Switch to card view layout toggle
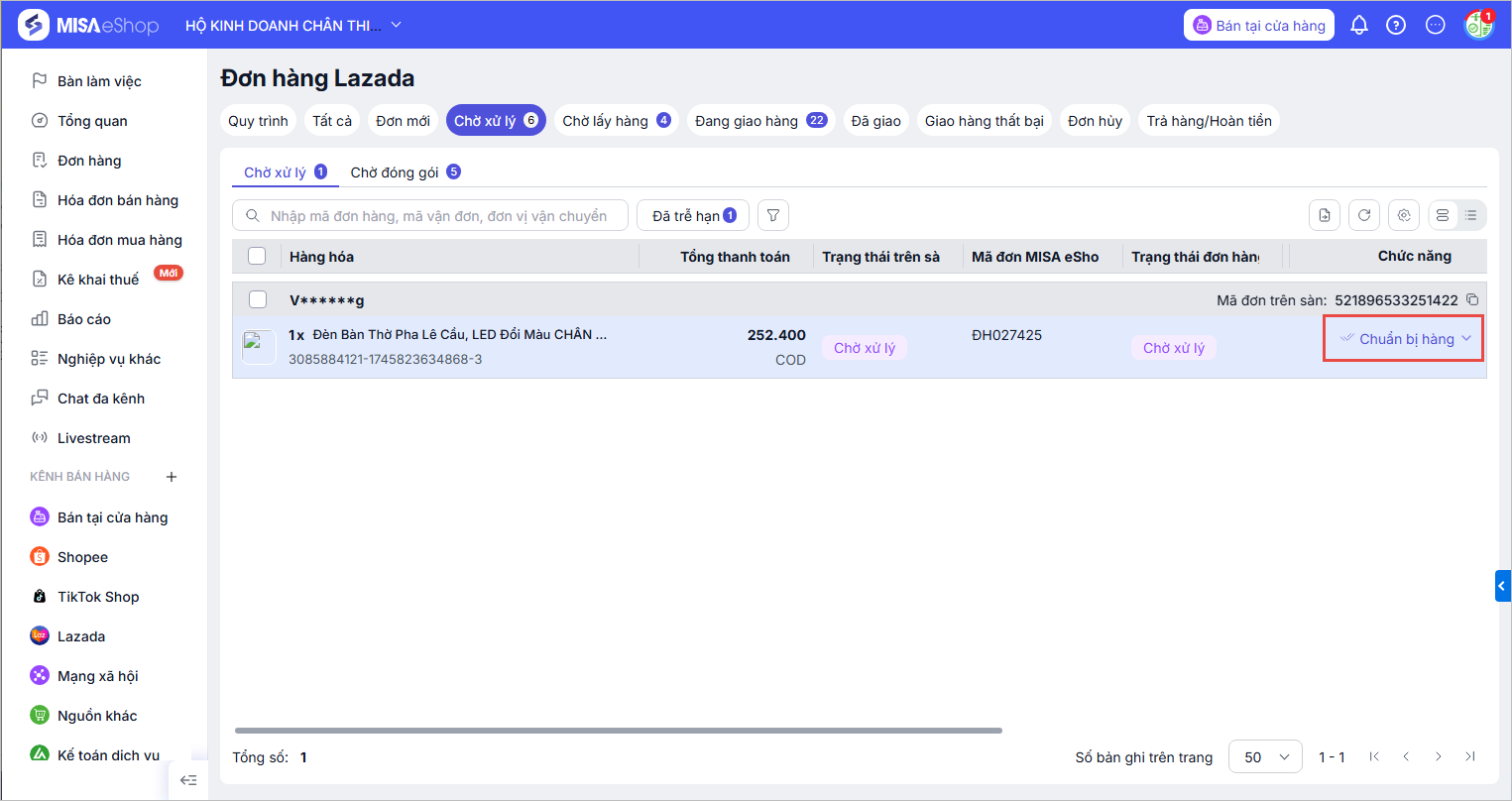This screenshot has width=1512, height=801. 1443,215
